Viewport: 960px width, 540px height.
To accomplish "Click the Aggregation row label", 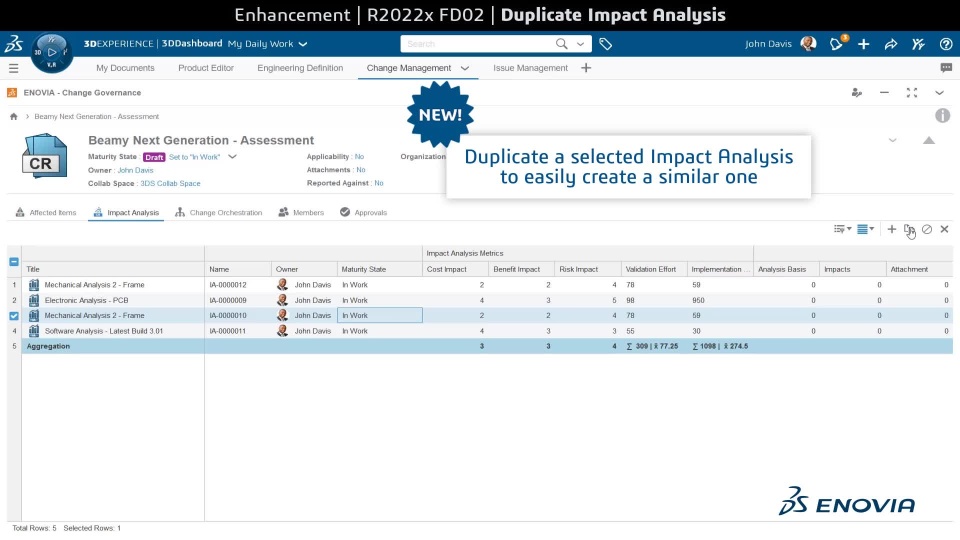I will 48,346.
